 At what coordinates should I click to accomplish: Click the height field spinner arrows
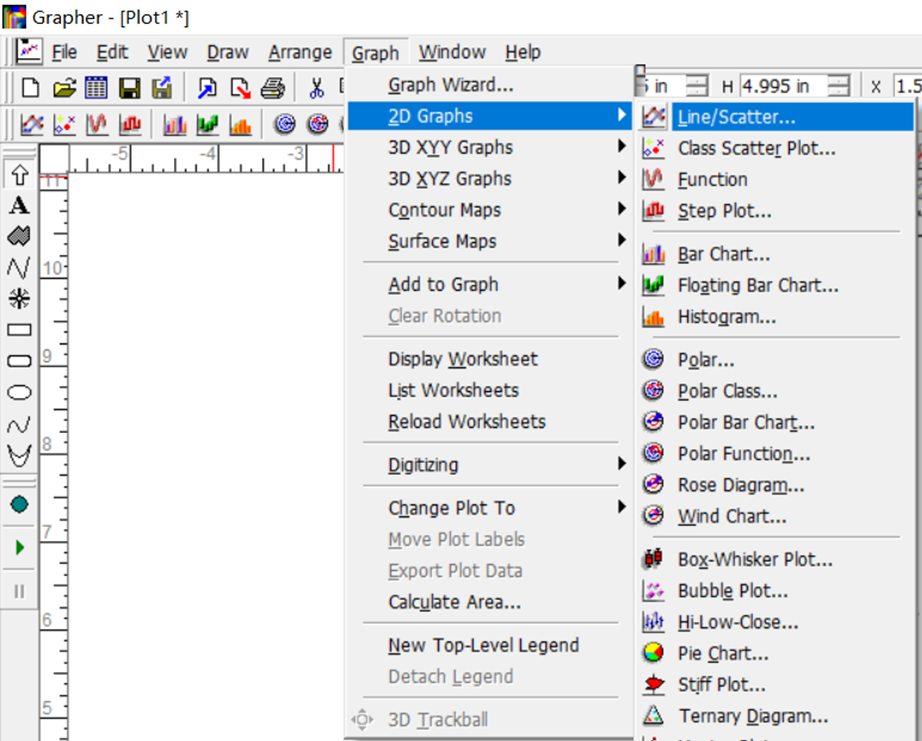pyautogui.click(x=839, y=86)
